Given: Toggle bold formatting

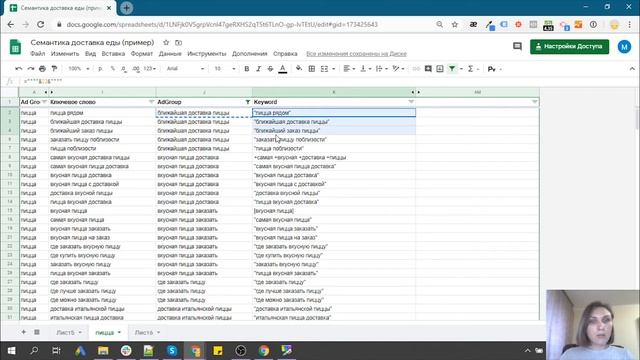Looking at the screenshot, I should 247,69.
